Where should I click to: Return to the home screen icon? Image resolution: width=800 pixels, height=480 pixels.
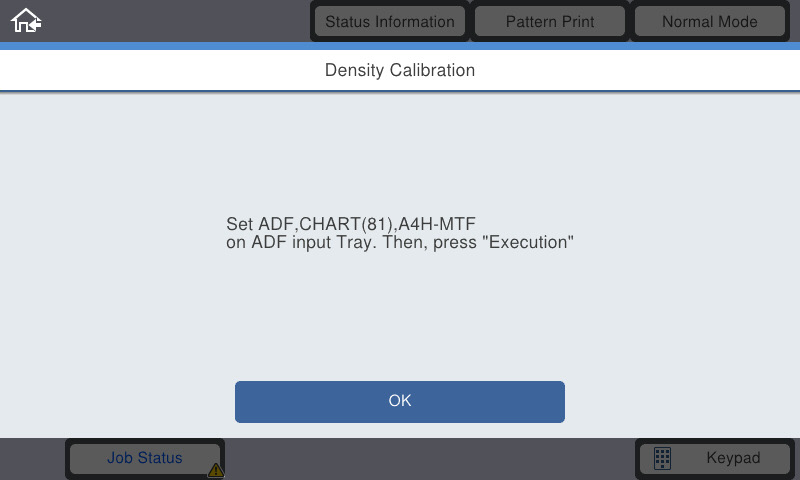pos(26,21)
